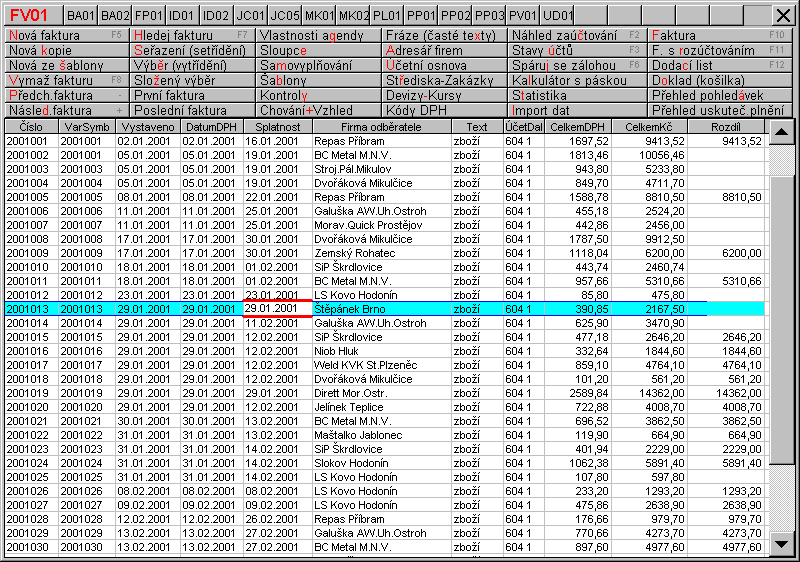Click the Firma odběratele column header

tap(382, 127)
